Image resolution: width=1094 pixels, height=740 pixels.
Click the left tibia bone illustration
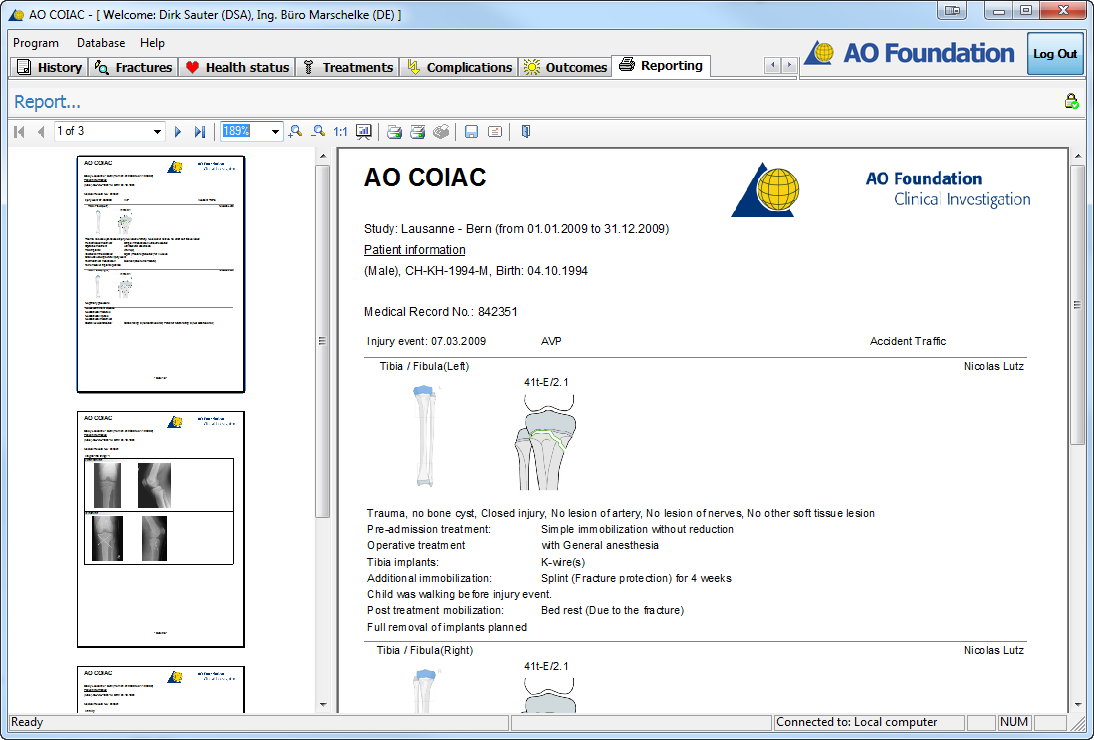[425, 437]
